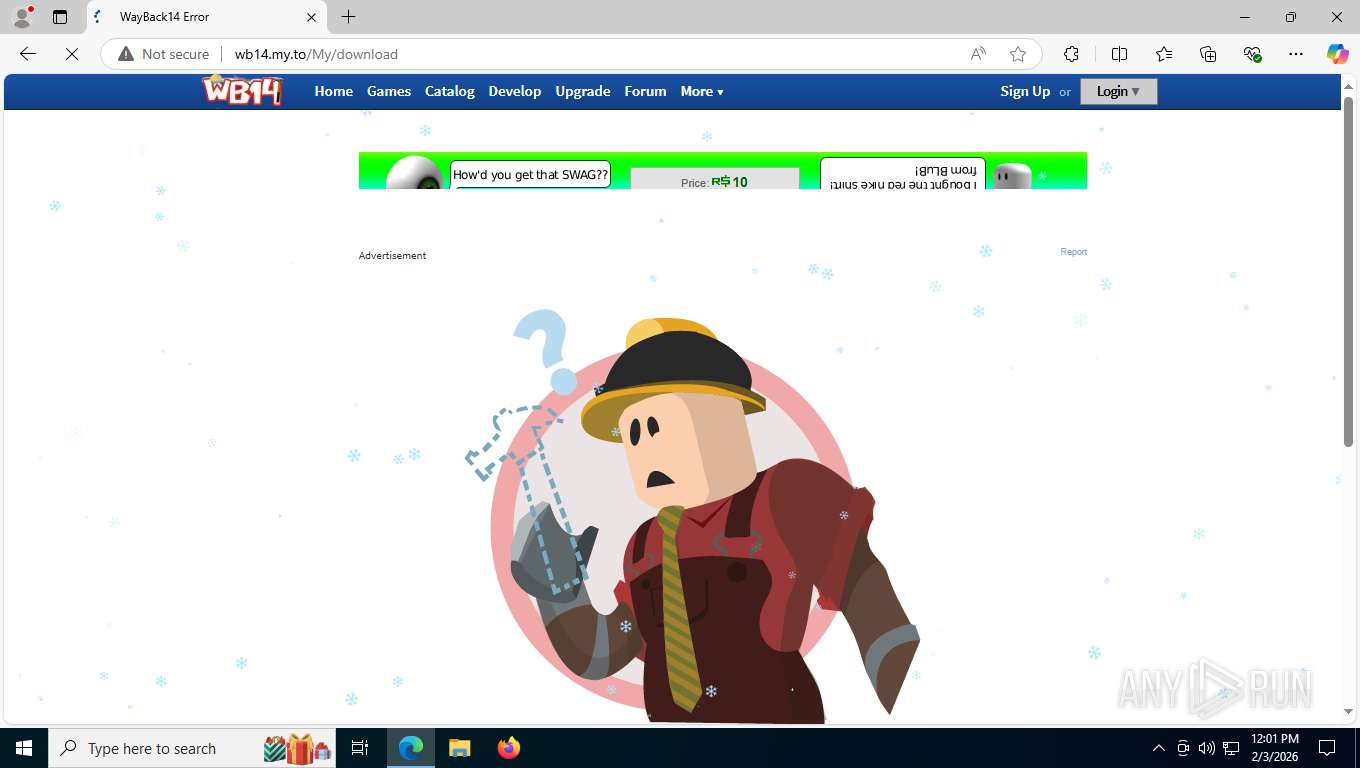Open Edge Settings and more menu
The image size is (1360, 768).
pyautogui.click(x=1296, y=54)
